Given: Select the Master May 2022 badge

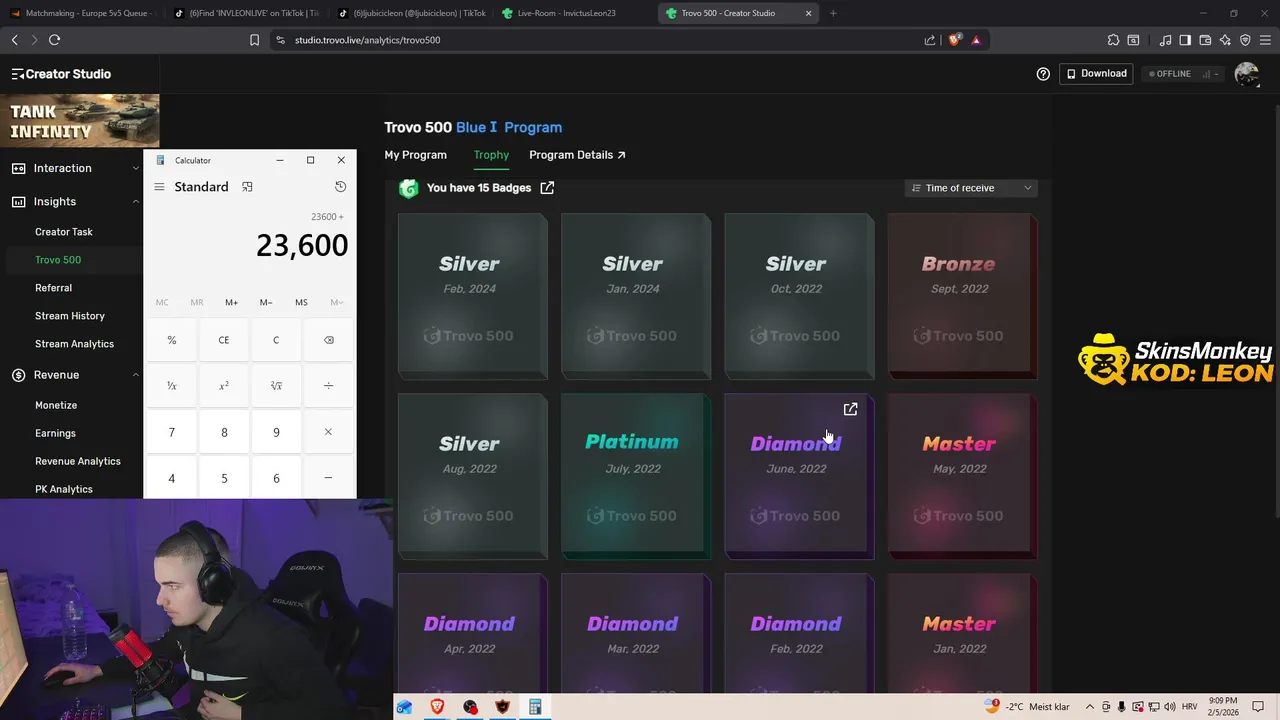Looking at the screenshot, I should tap(962, 476).
